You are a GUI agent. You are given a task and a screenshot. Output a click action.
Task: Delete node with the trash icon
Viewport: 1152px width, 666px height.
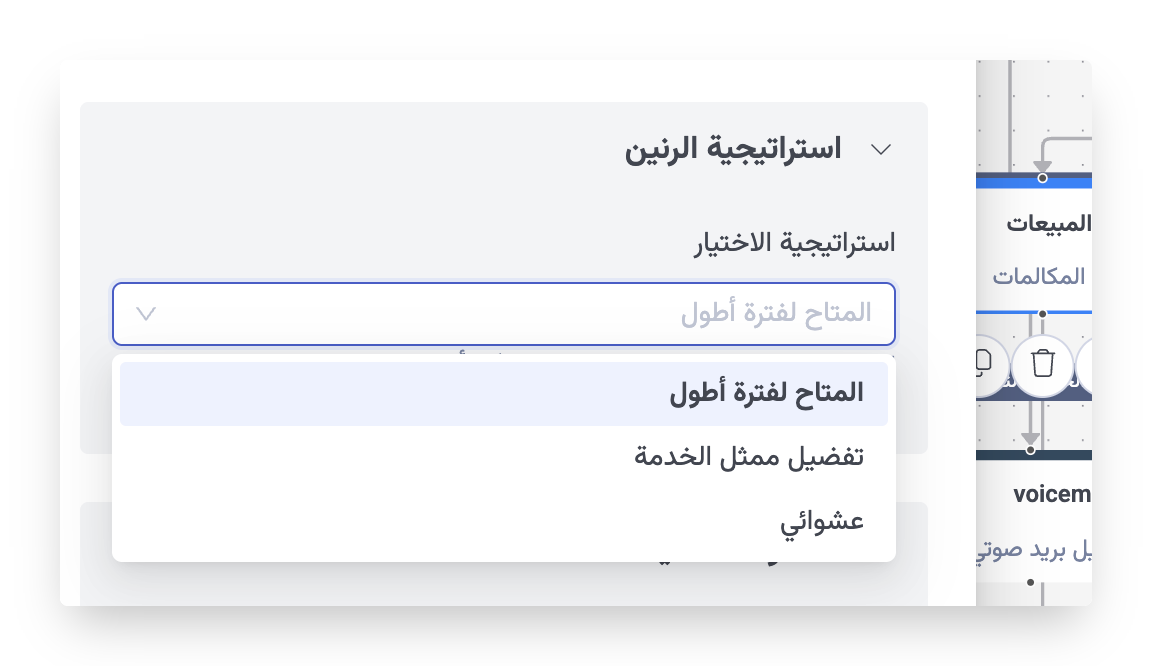1043,364
